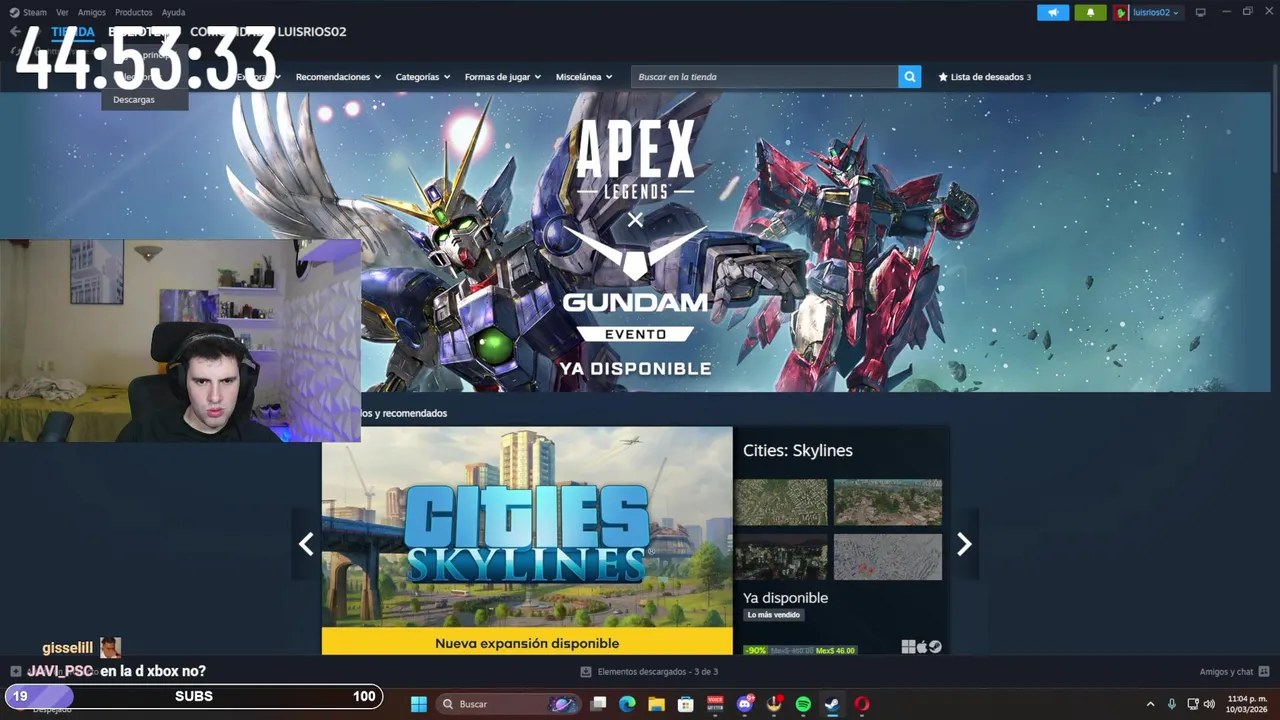The height and width of the screenshot is (720, 1280).
Task: Show hidden system tray icons chevron
Action: click(x=1150, y=704)
